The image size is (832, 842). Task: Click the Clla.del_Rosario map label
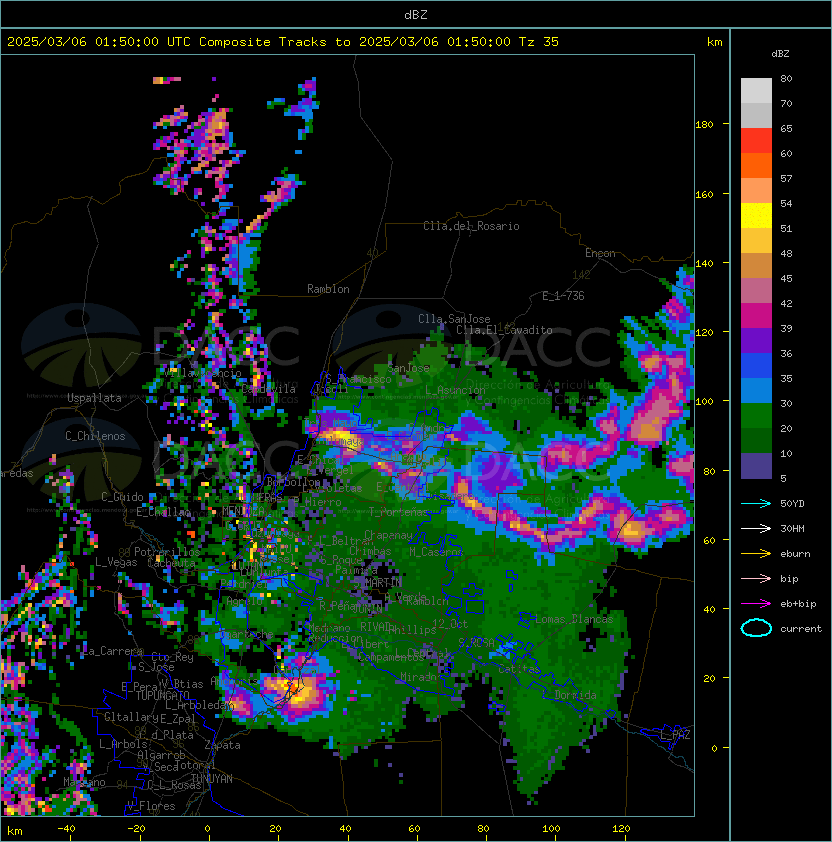[471, 226]
